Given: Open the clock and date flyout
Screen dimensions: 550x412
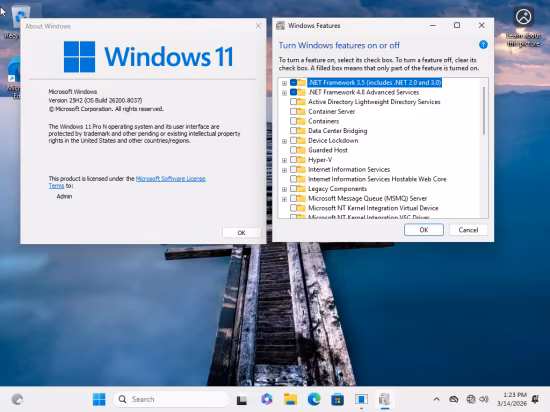Looking at the screenshot, I should 512,399.
